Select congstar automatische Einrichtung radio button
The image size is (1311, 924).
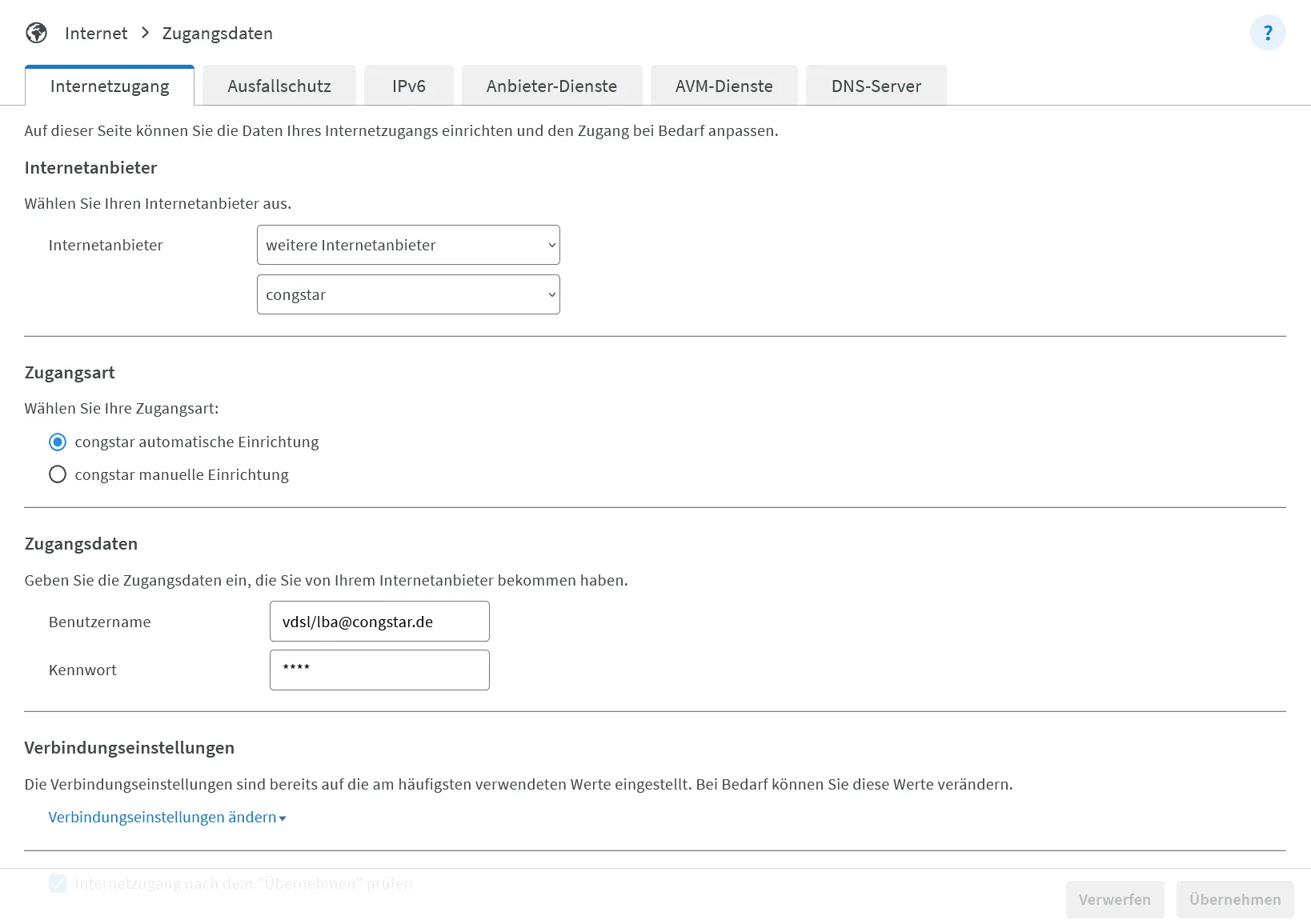pyautogui.click(x=58, y=442)
